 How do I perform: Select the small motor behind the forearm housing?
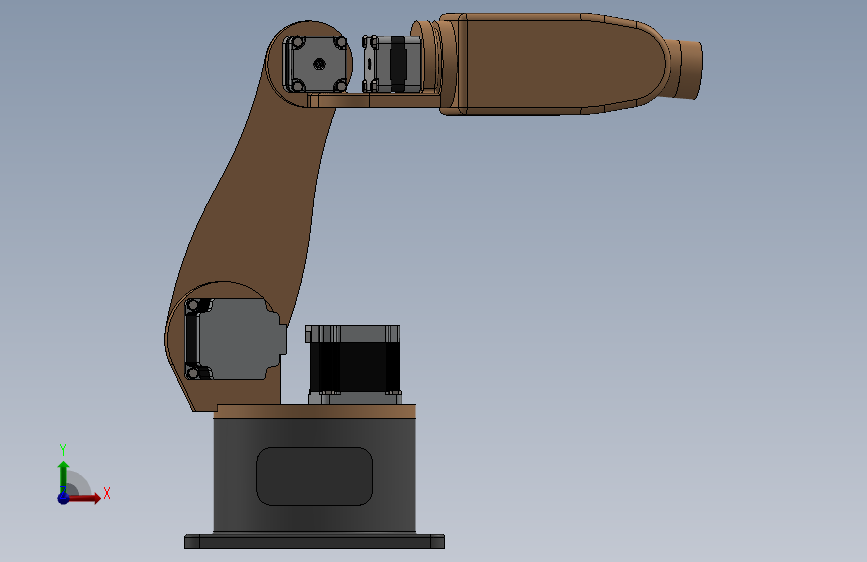click(x=391, y=64)
